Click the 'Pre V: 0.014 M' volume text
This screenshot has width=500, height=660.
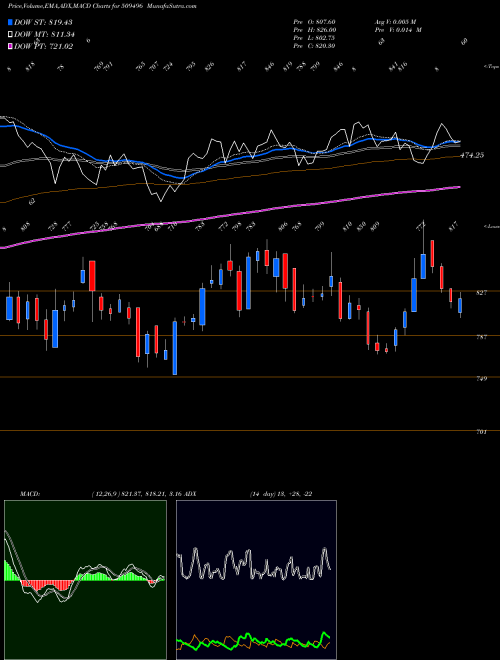click(x=398, y=30)
